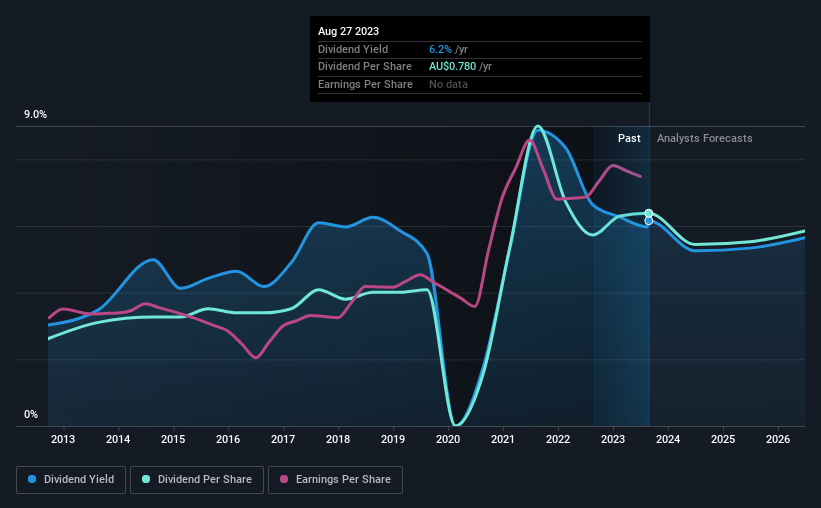Click the teal data point marker on chart
This screenshot has width=821, height=508.
[x=649, y=213]
